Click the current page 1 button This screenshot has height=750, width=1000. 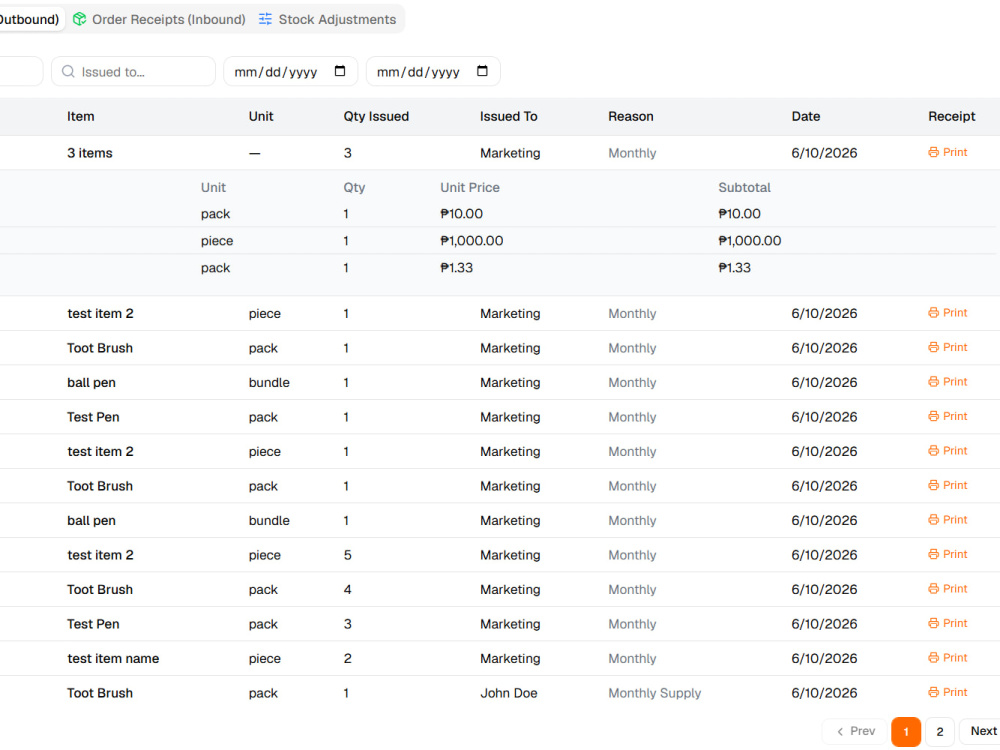tap(906, 732)
